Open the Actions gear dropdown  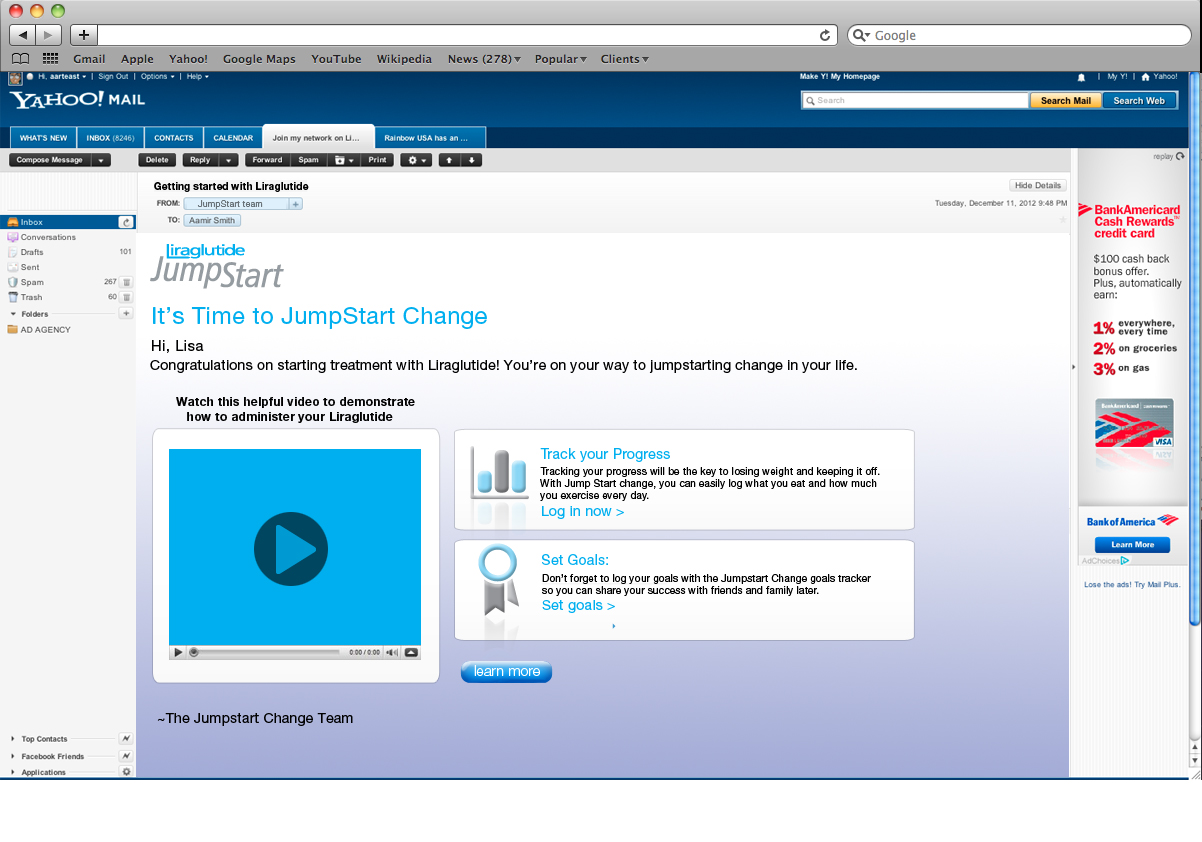[x=416, y=160]
